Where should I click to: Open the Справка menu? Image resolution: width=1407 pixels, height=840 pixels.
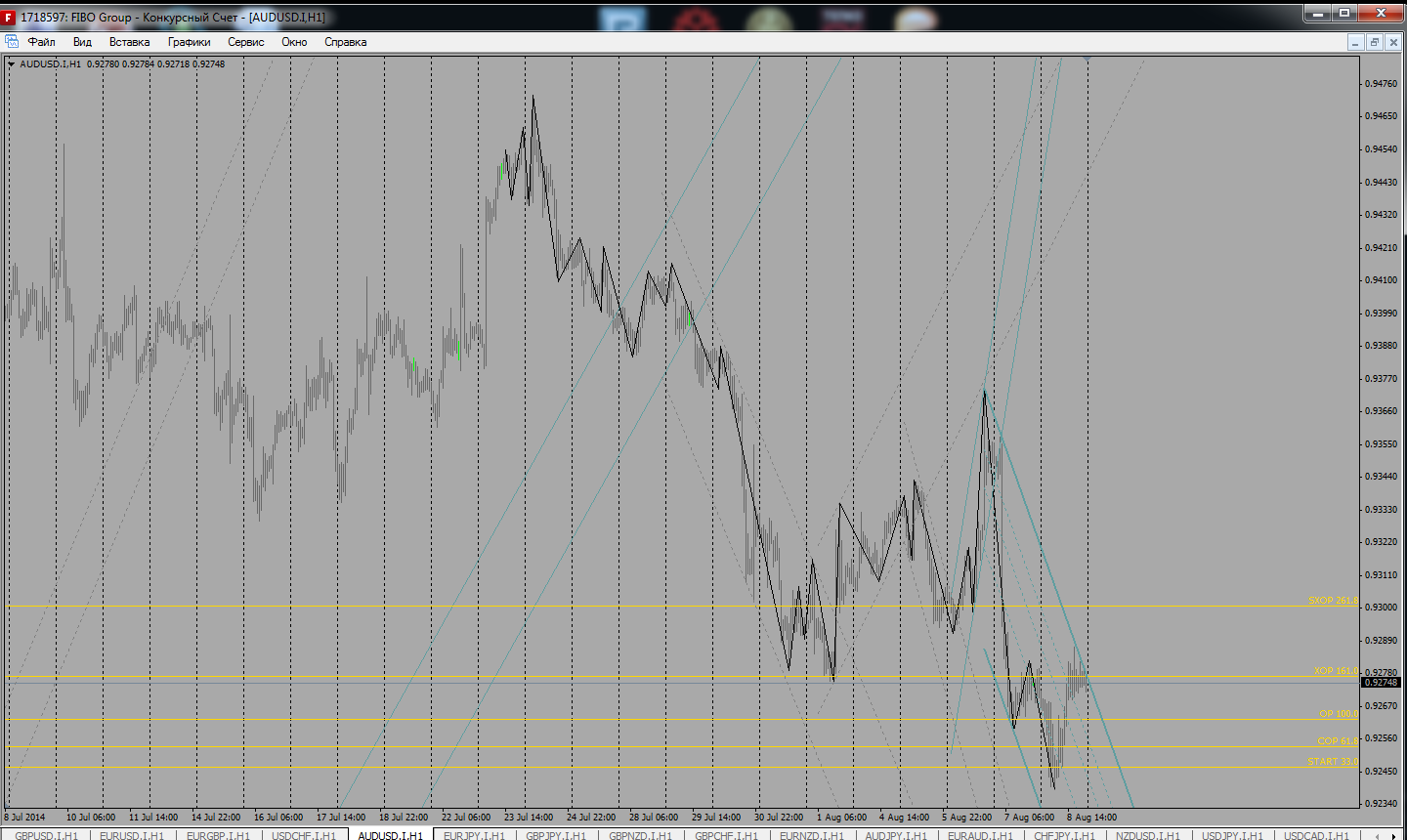pyautogui.click(x=345, y=42)
